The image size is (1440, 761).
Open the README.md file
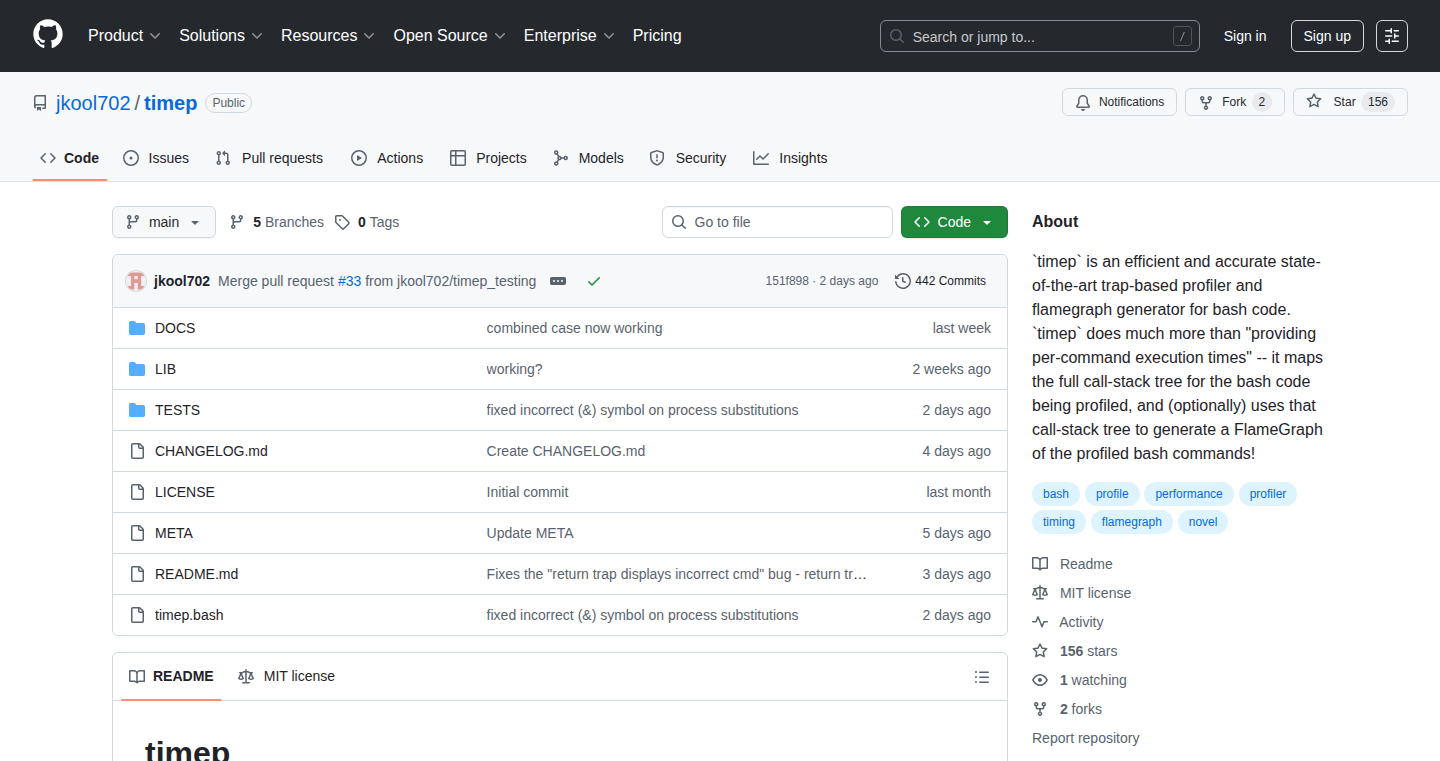coord(196,574)
